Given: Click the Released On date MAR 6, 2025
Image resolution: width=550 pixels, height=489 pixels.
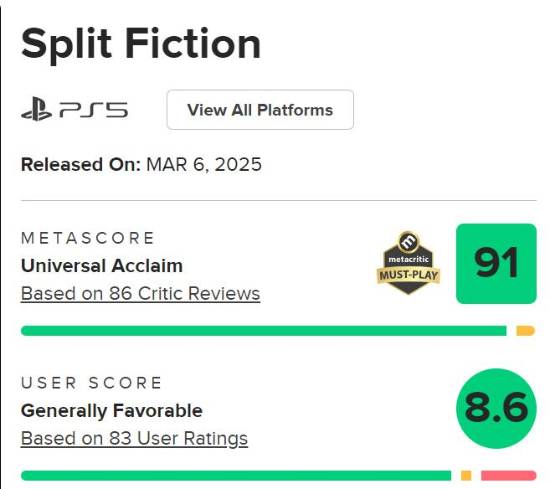Looking at the screenshot, I should click(x=204, y=165).
